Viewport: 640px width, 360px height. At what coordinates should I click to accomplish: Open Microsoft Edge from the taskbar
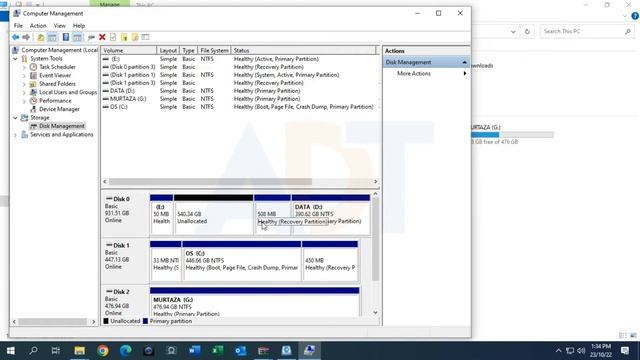[x=125, y=351]
